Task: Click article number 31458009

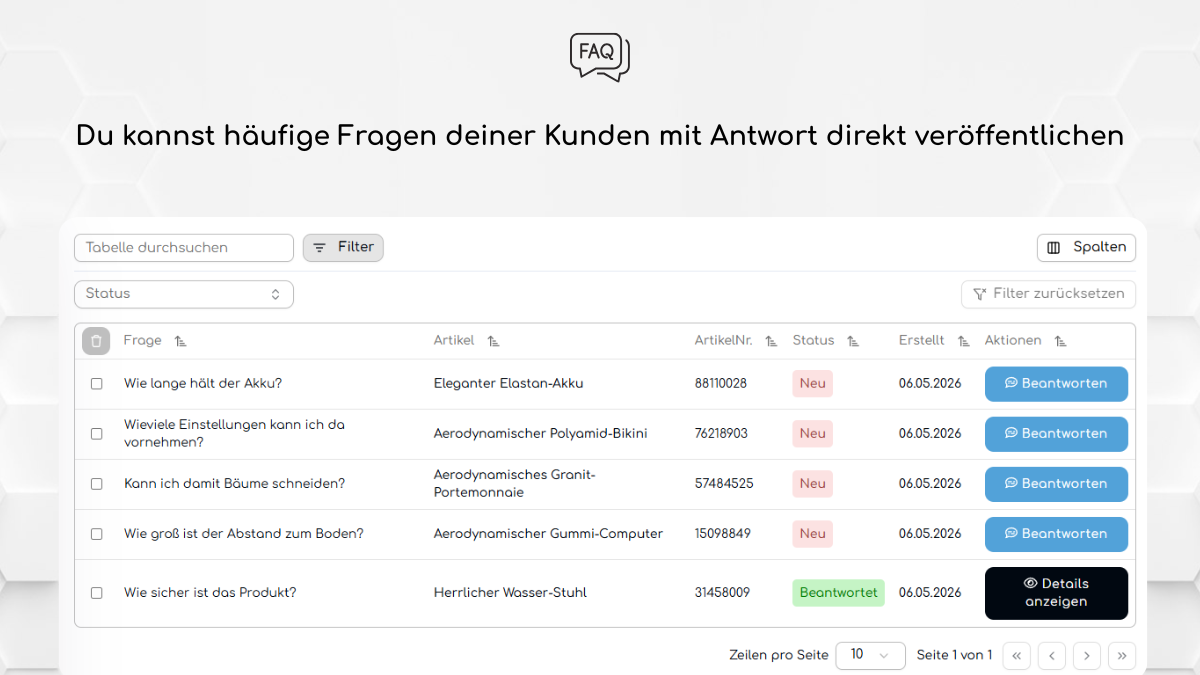Action: 722,593
